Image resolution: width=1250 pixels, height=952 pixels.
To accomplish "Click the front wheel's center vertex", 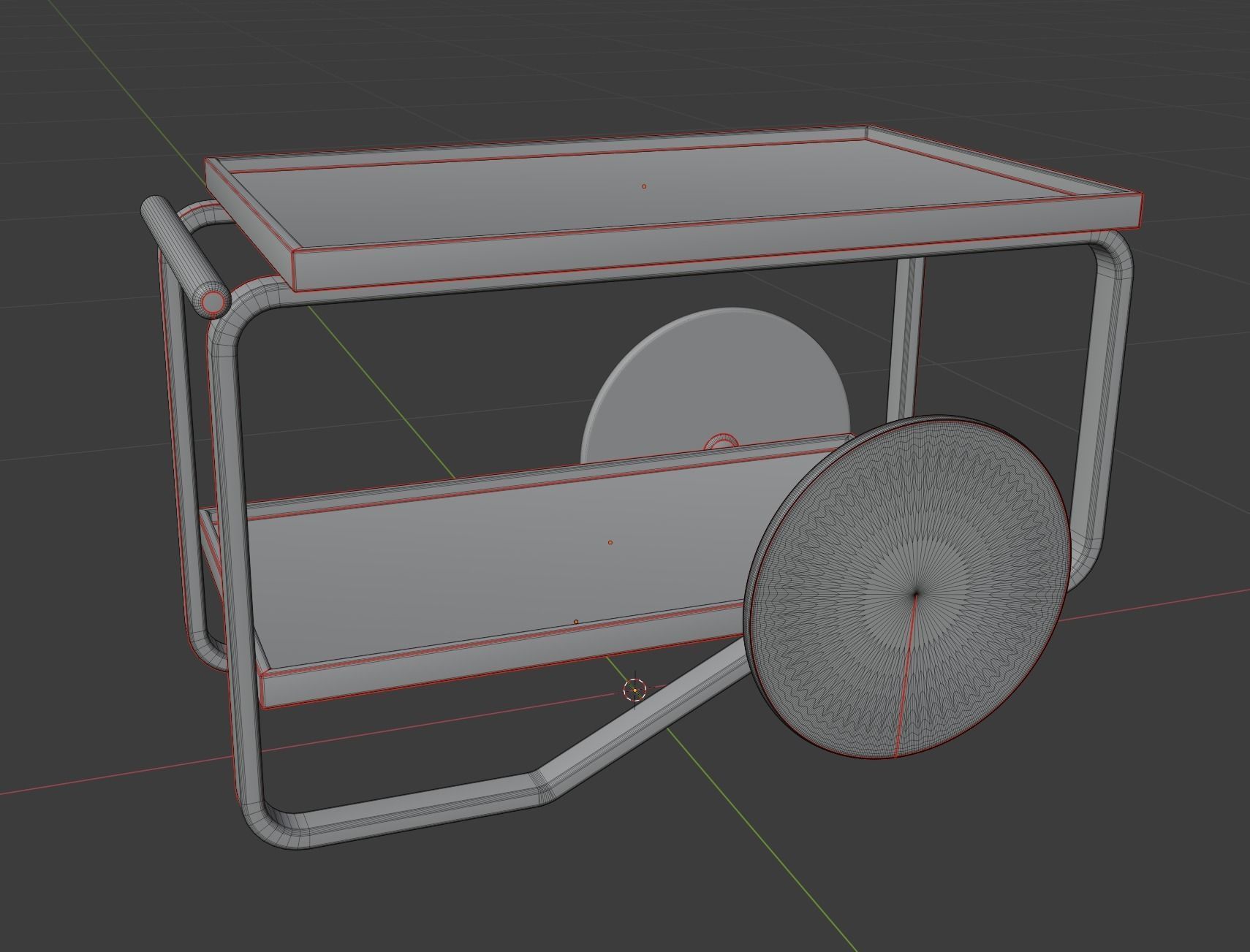I will point(916,593).
